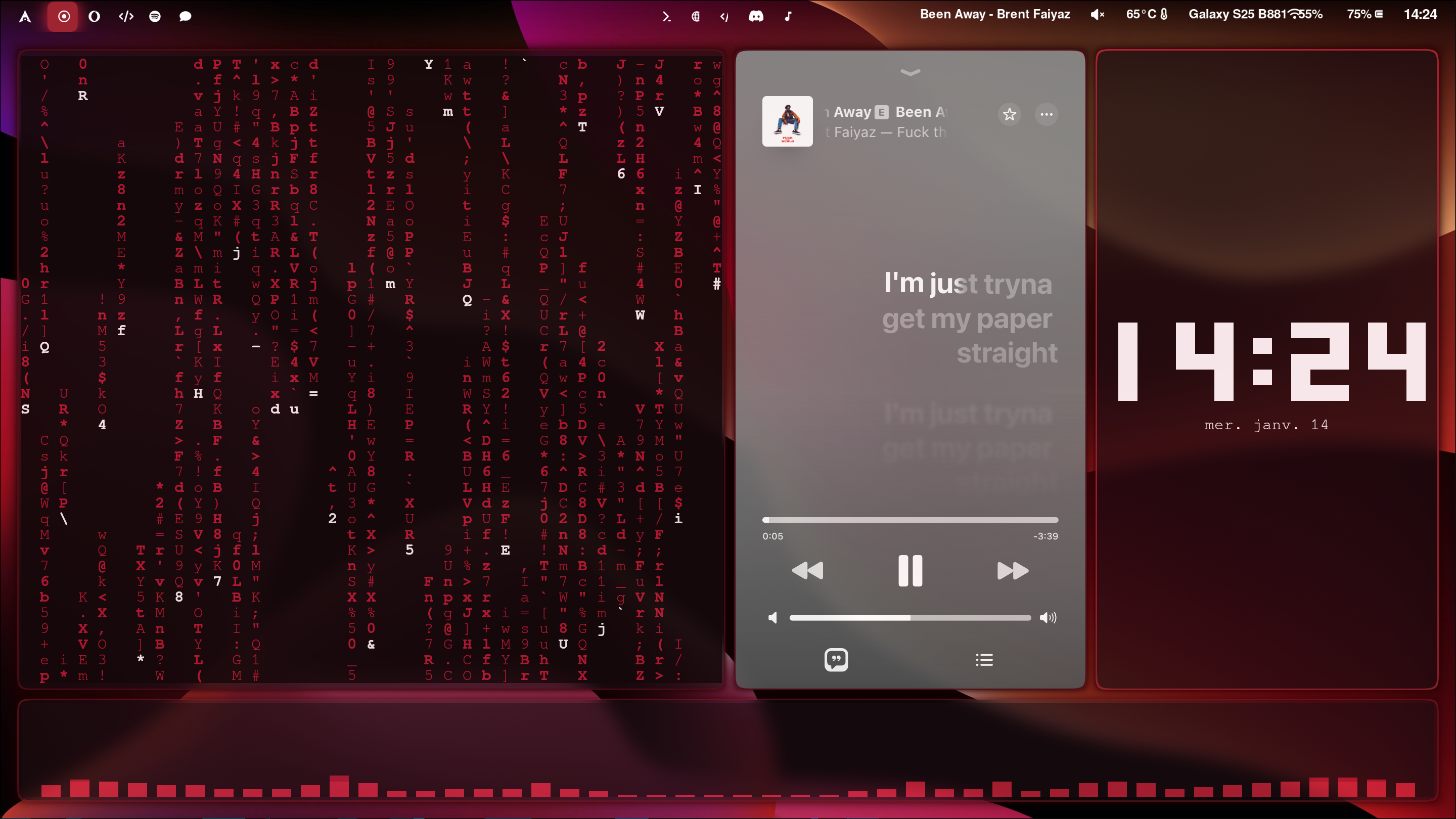Launch the globe browser icon in top bar

[696, 16]
